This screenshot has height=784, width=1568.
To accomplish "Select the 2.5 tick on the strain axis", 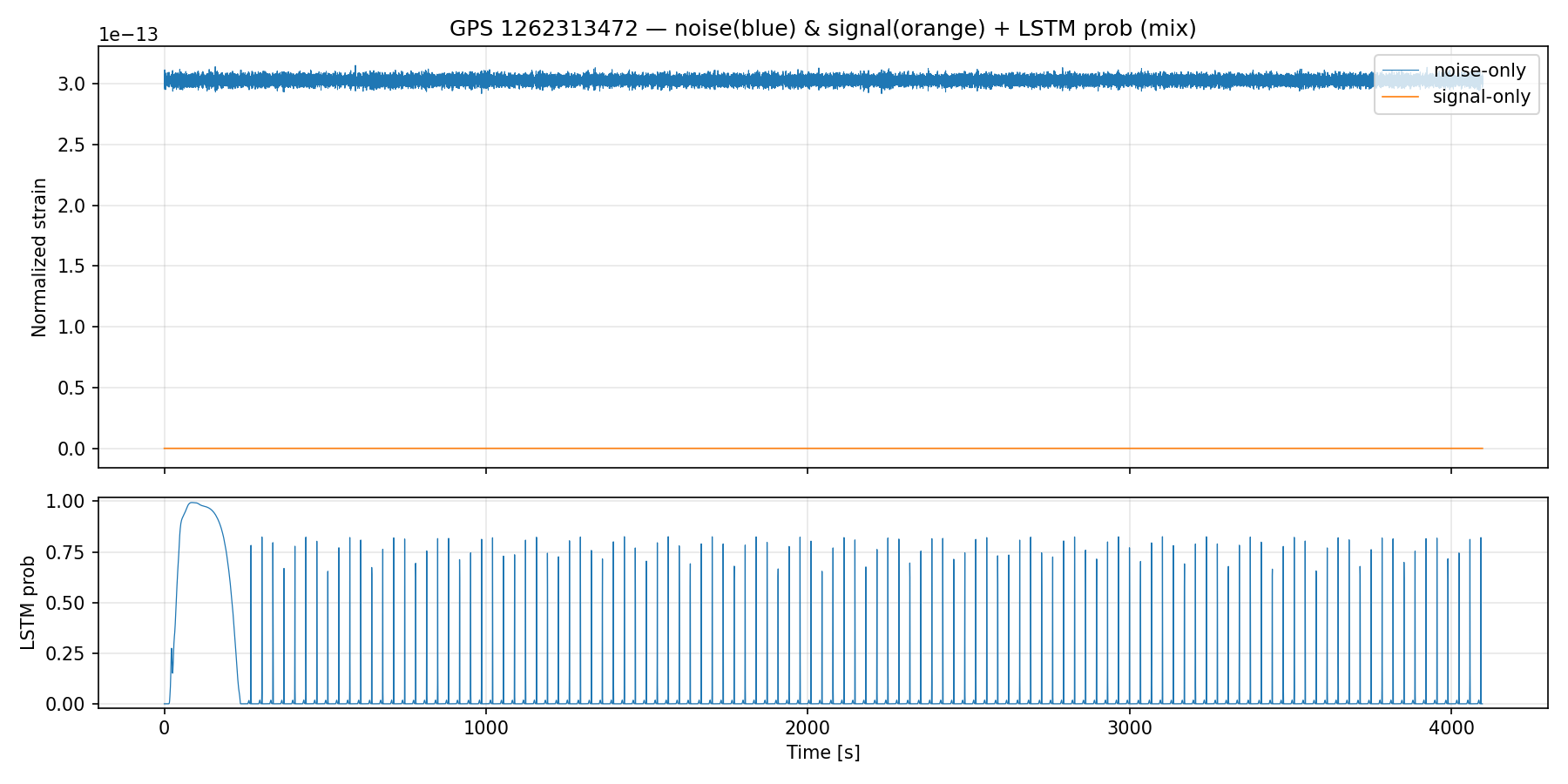I will [71, 145].
